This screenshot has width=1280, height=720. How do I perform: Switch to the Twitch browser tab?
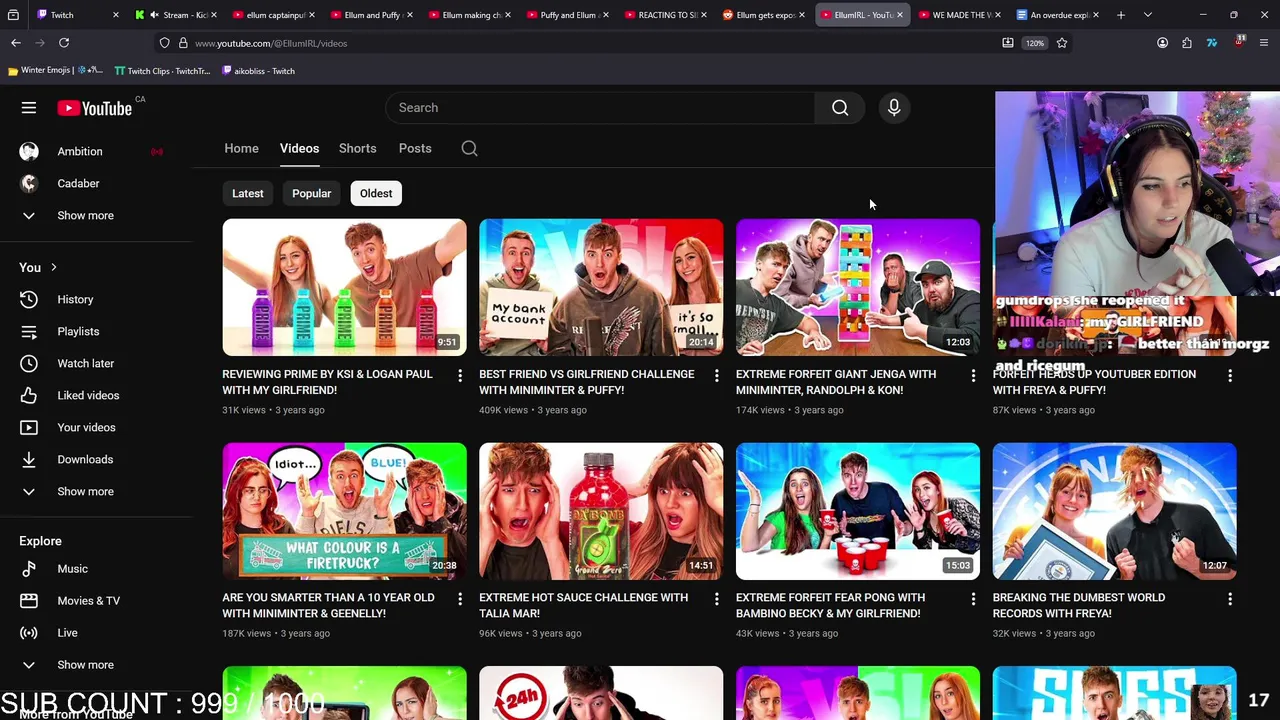(x=74, y=15)
